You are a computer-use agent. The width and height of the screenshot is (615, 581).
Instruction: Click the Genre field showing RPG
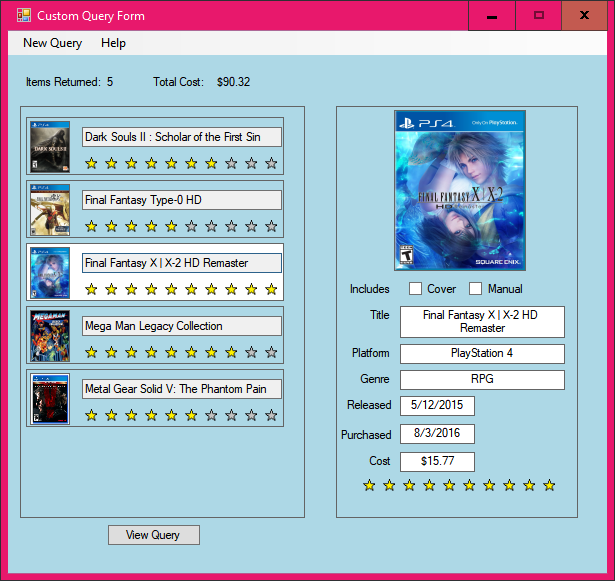482,380
